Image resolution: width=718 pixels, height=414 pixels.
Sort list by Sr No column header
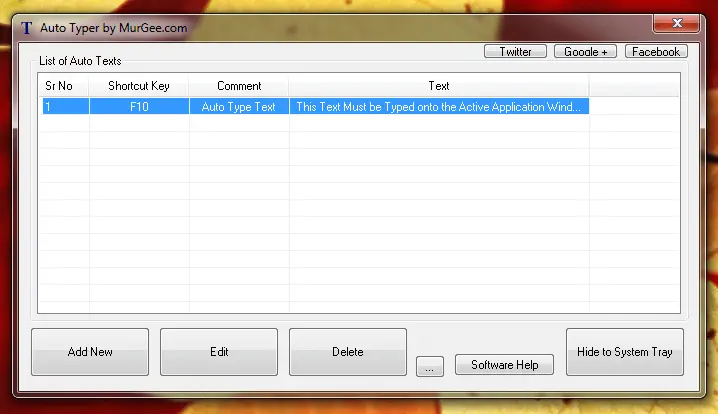coord(59,86)
